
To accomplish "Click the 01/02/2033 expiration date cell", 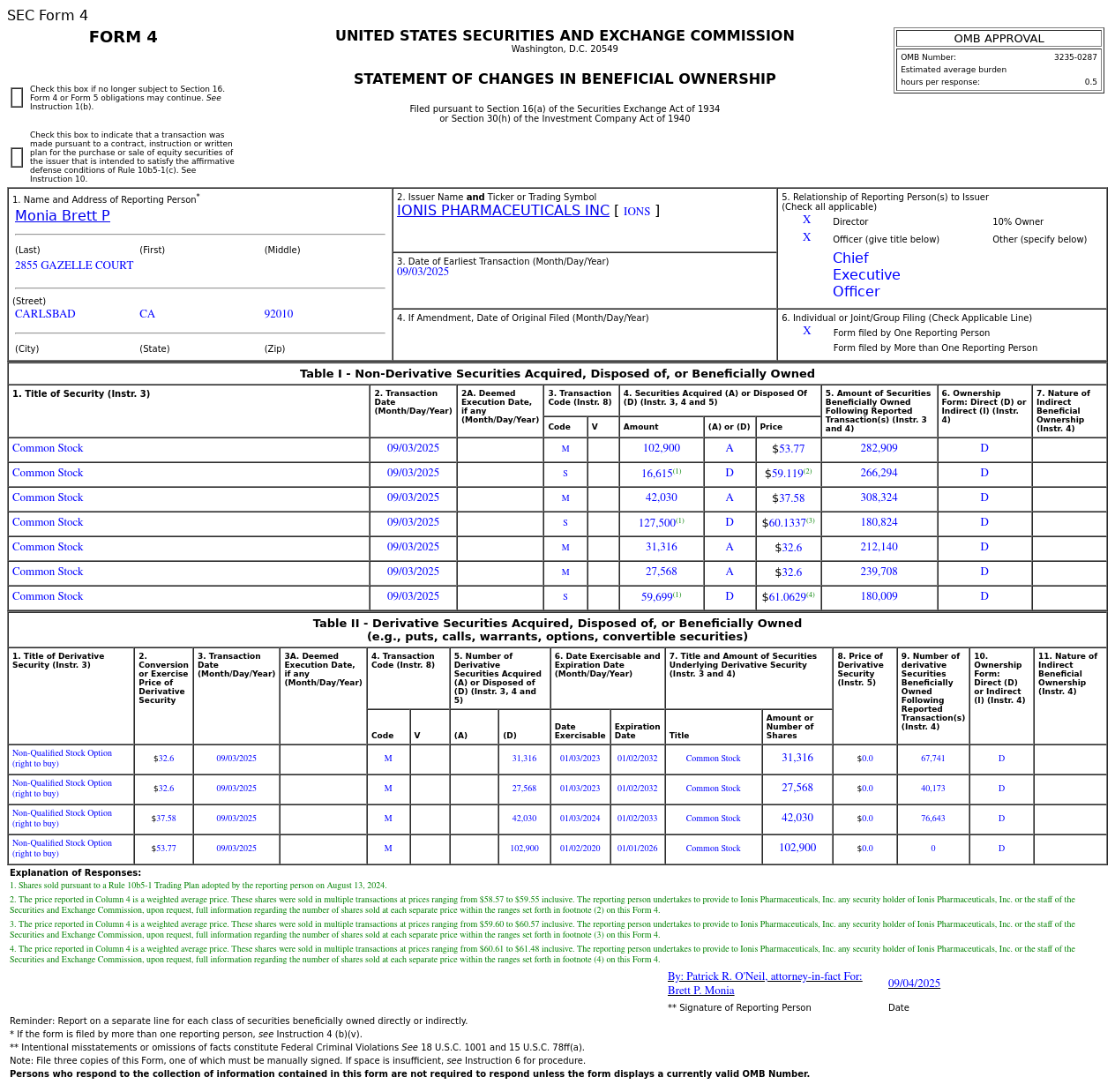I will tap(637, 819).
